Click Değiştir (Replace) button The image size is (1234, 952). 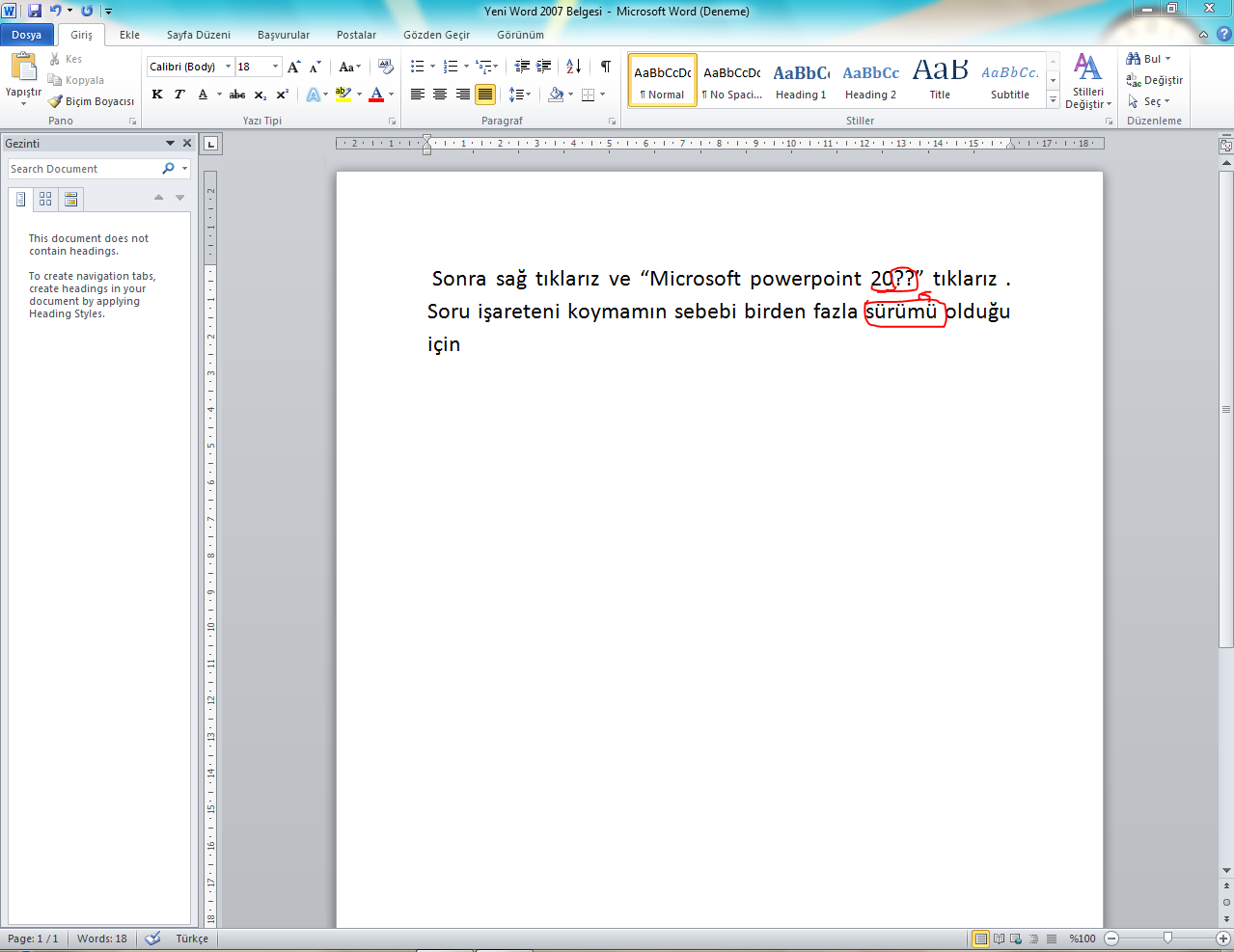(x=1155, y=80)
